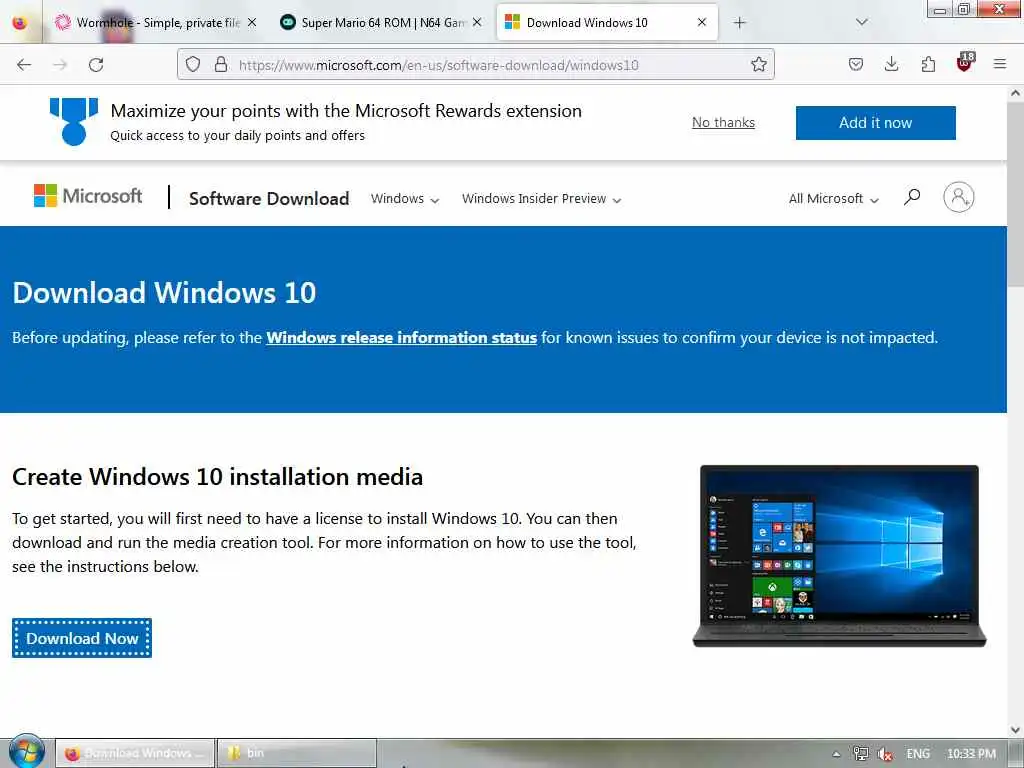1024x768 pixels.
Task: Select Firefox Download Windows taskbar button
Action: point(135,753)
